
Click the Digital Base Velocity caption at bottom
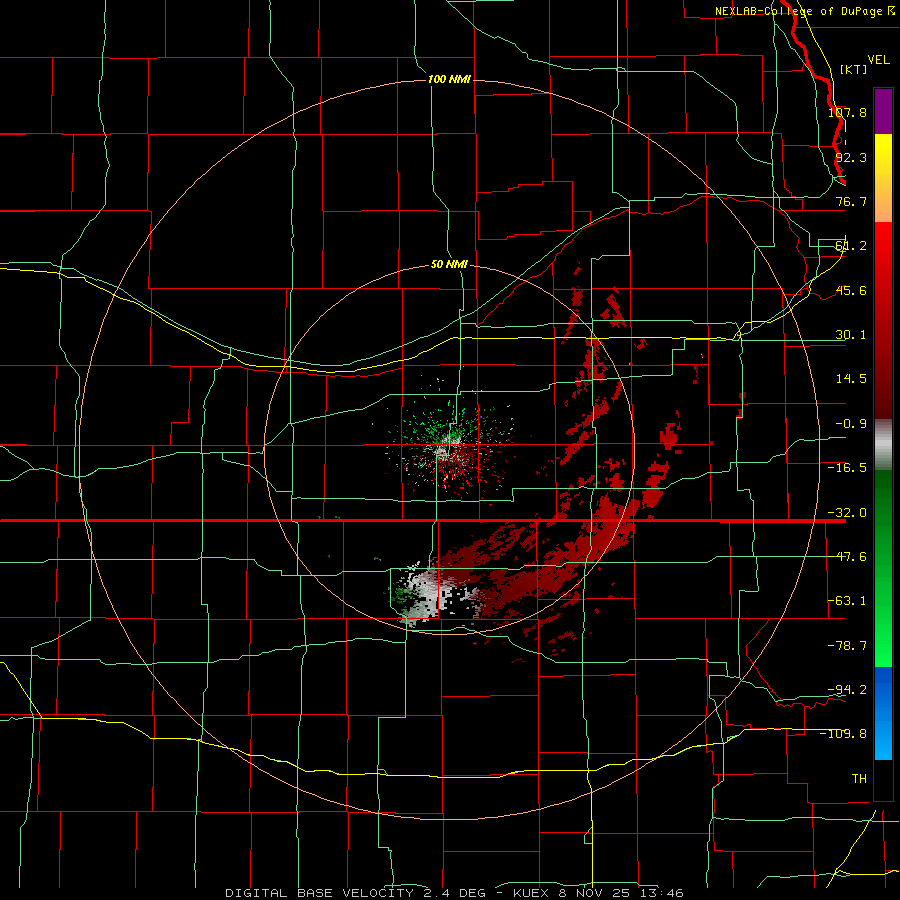454,893
